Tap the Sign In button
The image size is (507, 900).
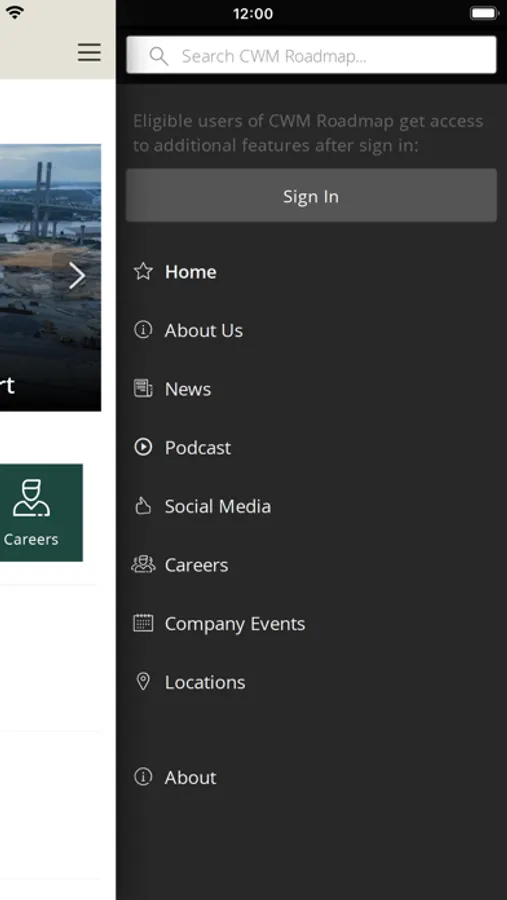click(x=311, y=196)
